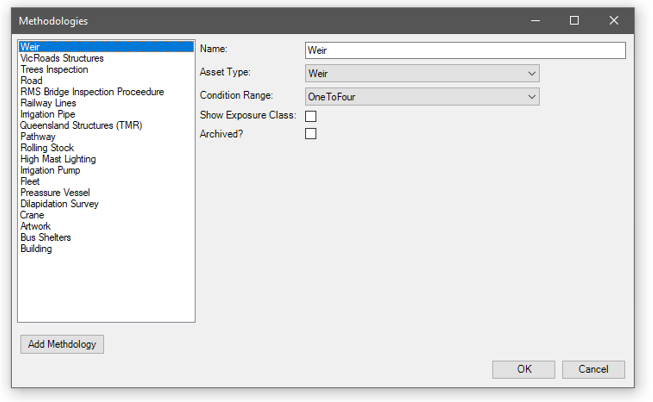
Task: Pick Railway Lines from the list
Action: coord(48,103)
